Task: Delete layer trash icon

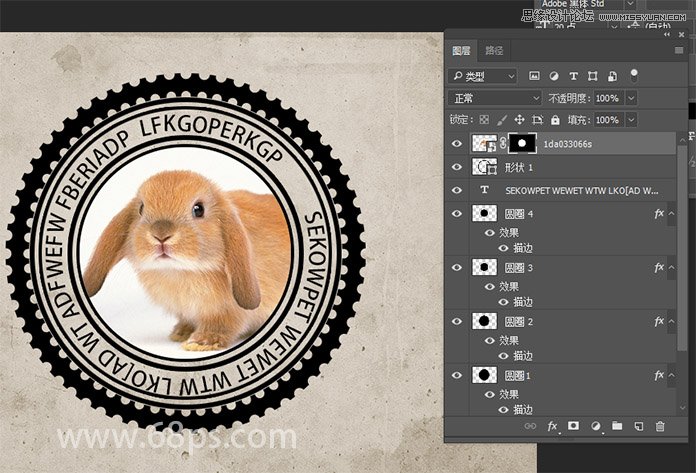Action: 660,426
